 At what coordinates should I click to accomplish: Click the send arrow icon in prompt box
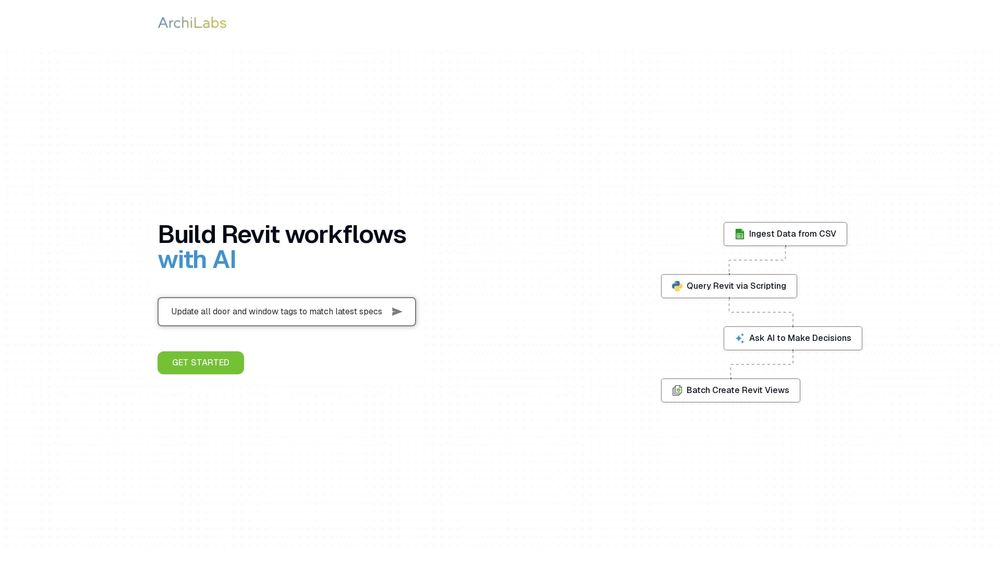click(x=397, y=312)
